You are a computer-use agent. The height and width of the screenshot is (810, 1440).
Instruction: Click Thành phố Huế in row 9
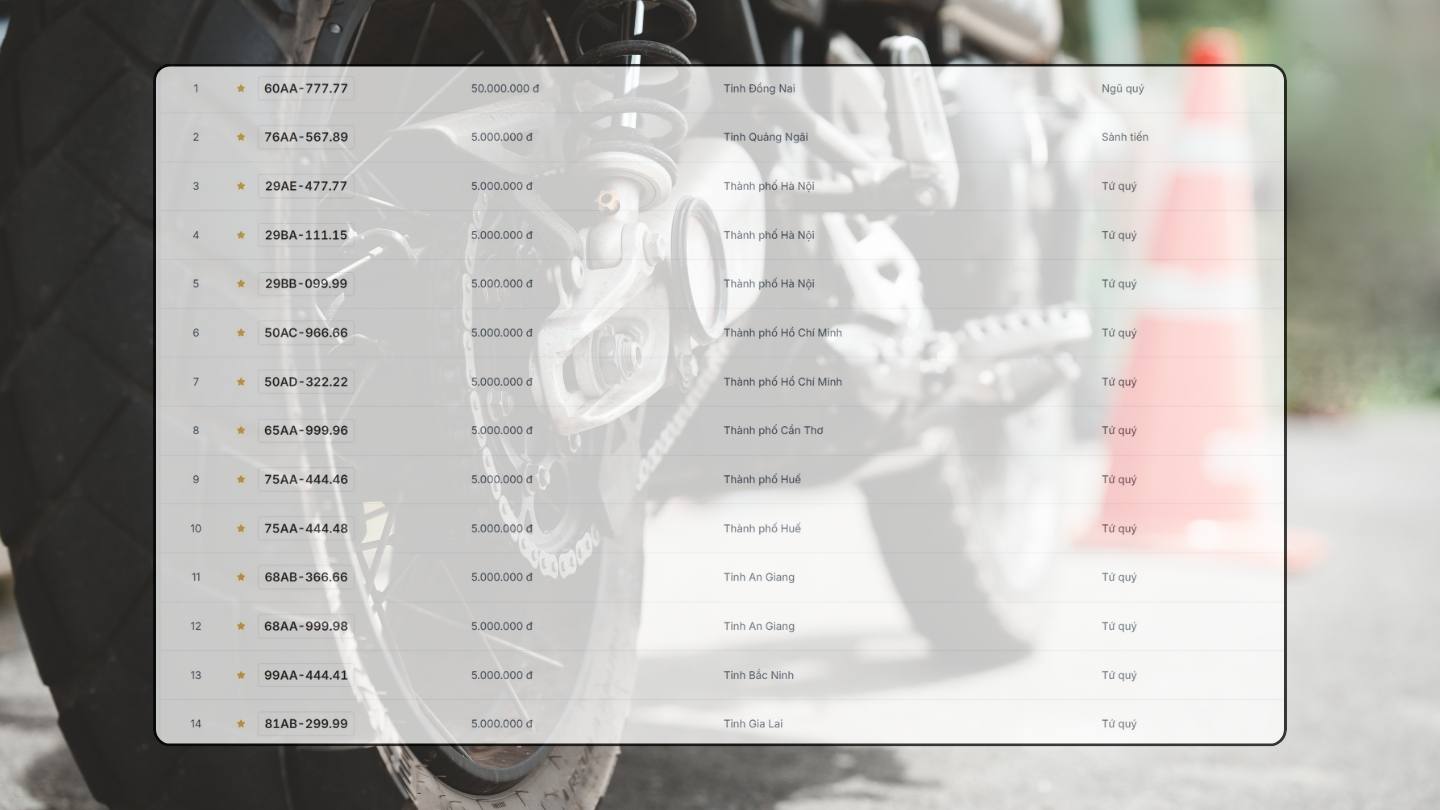pos(763,480)
